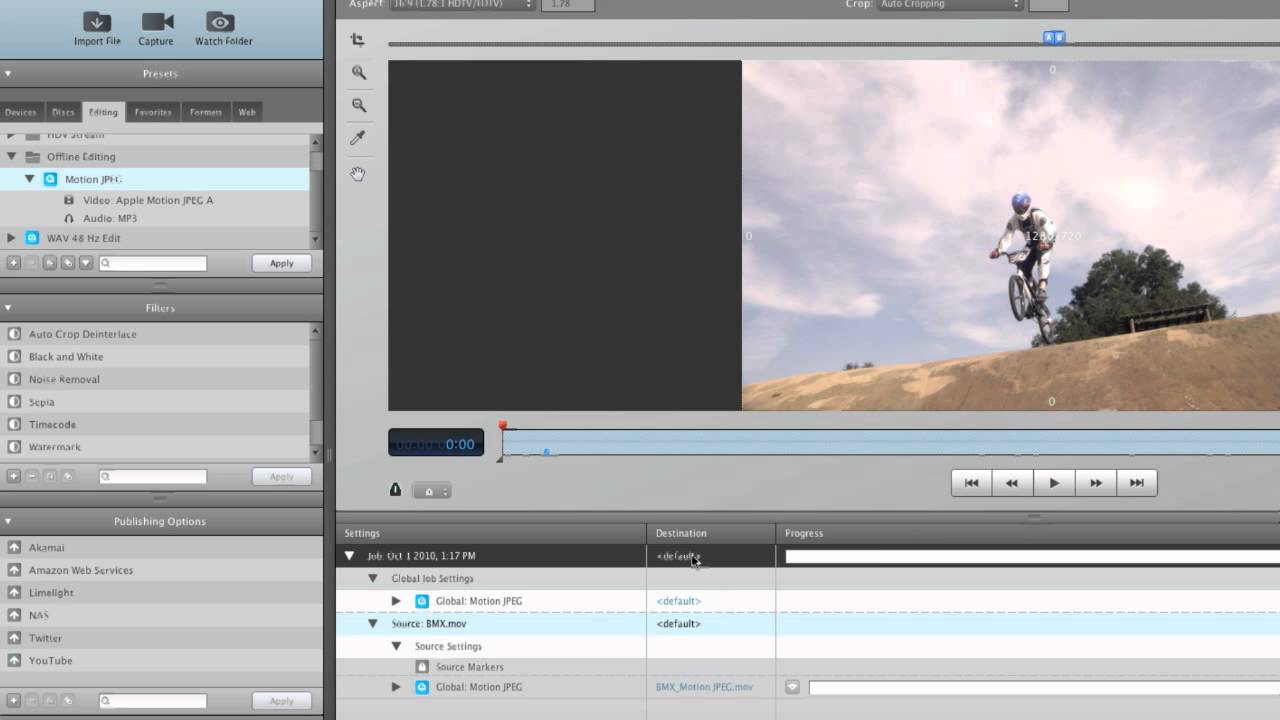This screenshot has height=720, width=1280.
Task: Click the default destination for Global: Motion JPEG
Action: (x=679, y=601)
